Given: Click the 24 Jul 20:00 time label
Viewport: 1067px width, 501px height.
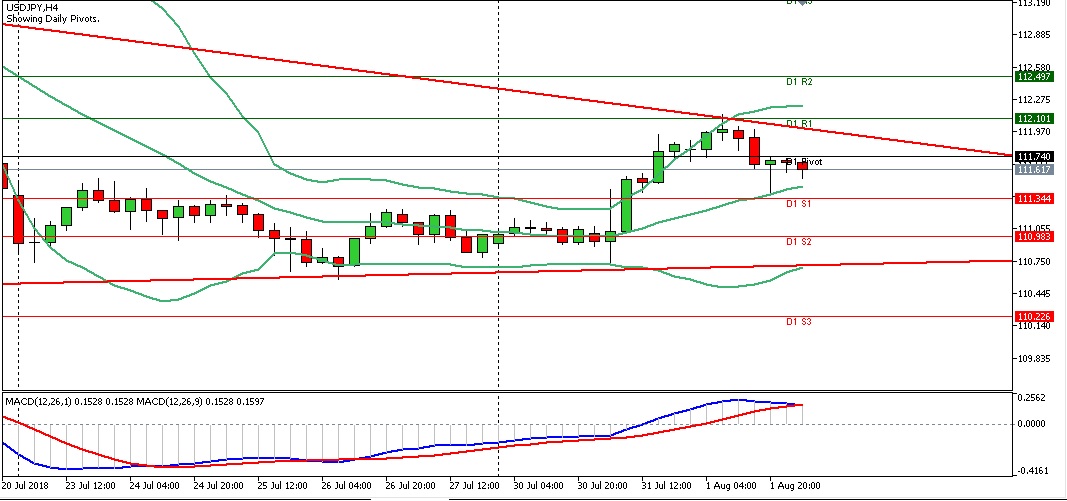Looking at the screenshot, I should (x=218, y=486).
